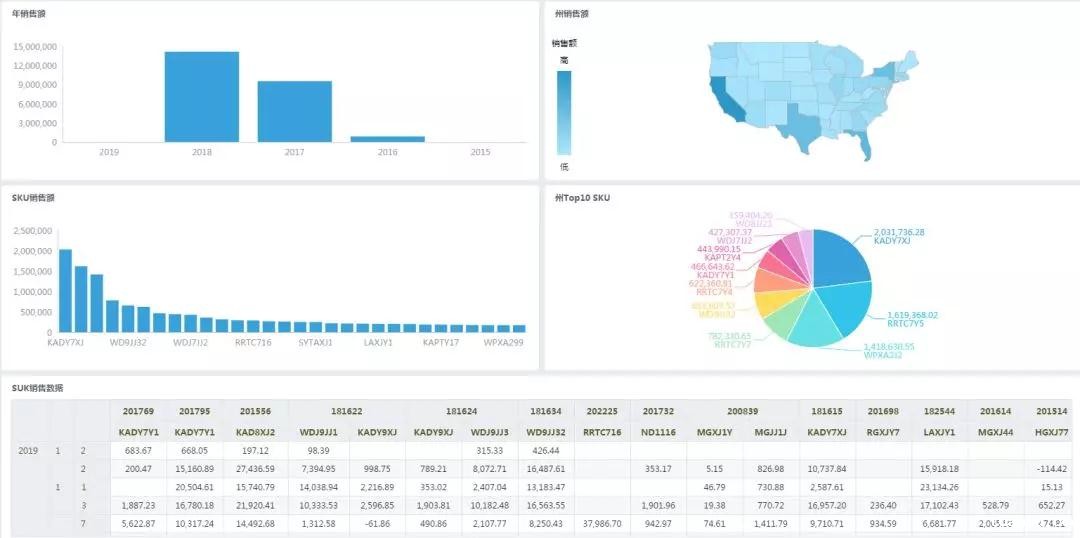This screenshot has height=538, width=1080.
Task: Click the sales amount color gradient legend
Action: [564, 112]
